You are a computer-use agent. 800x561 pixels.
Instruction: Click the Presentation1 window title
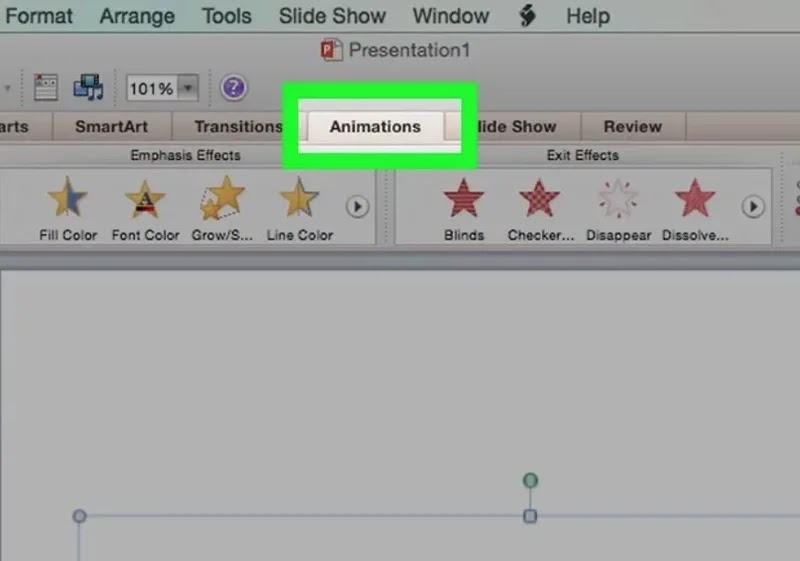(409, 50)
